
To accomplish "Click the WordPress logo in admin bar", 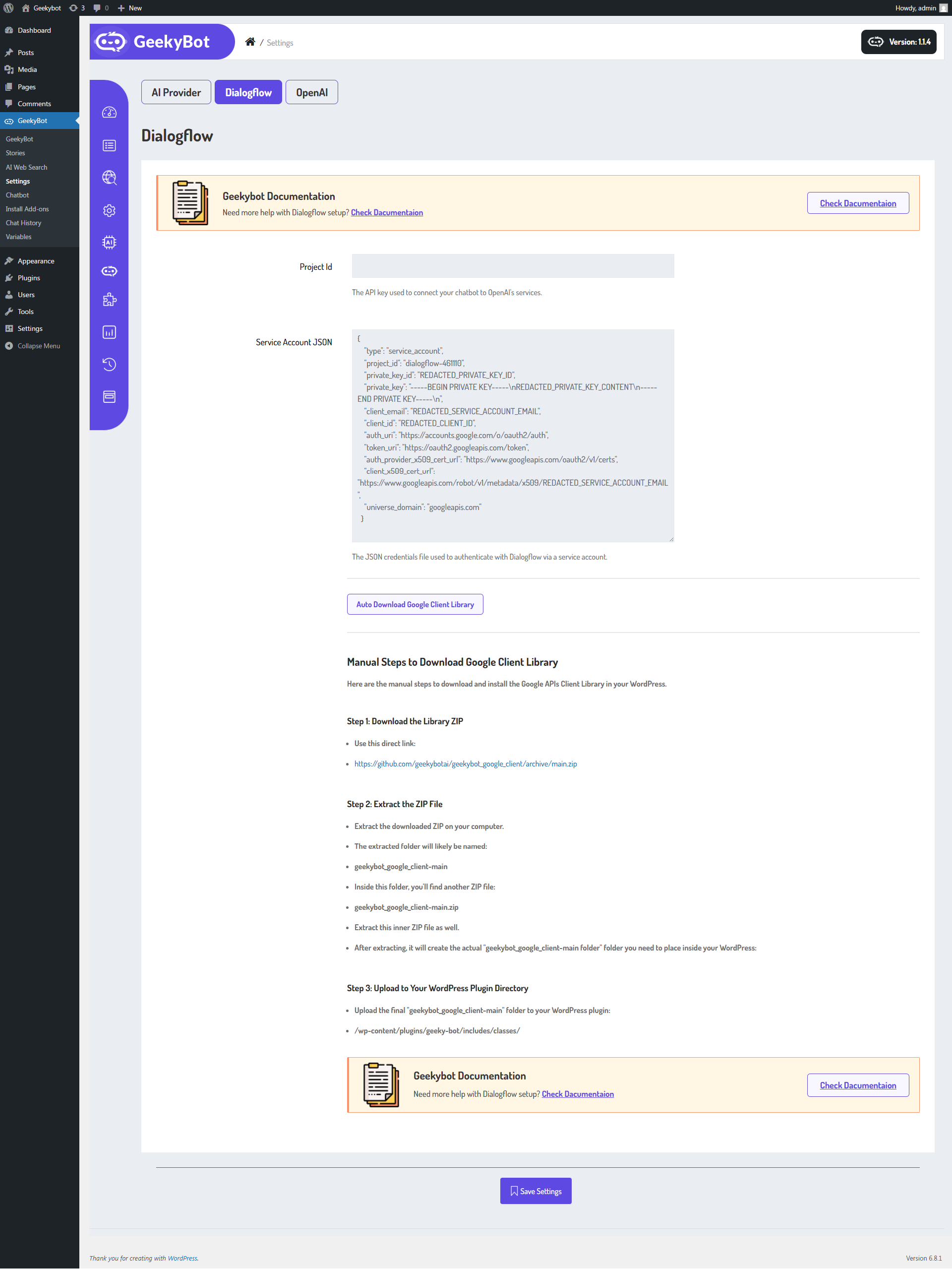I will [x=8, y=8].
